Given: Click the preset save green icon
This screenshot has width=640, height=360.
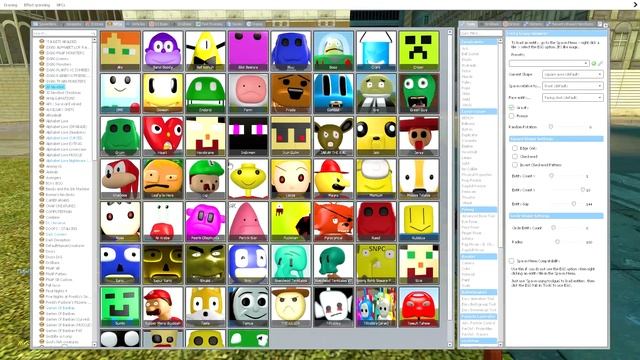Looking at the screenshot, I should pyautogui.click(x=594, y=63).
